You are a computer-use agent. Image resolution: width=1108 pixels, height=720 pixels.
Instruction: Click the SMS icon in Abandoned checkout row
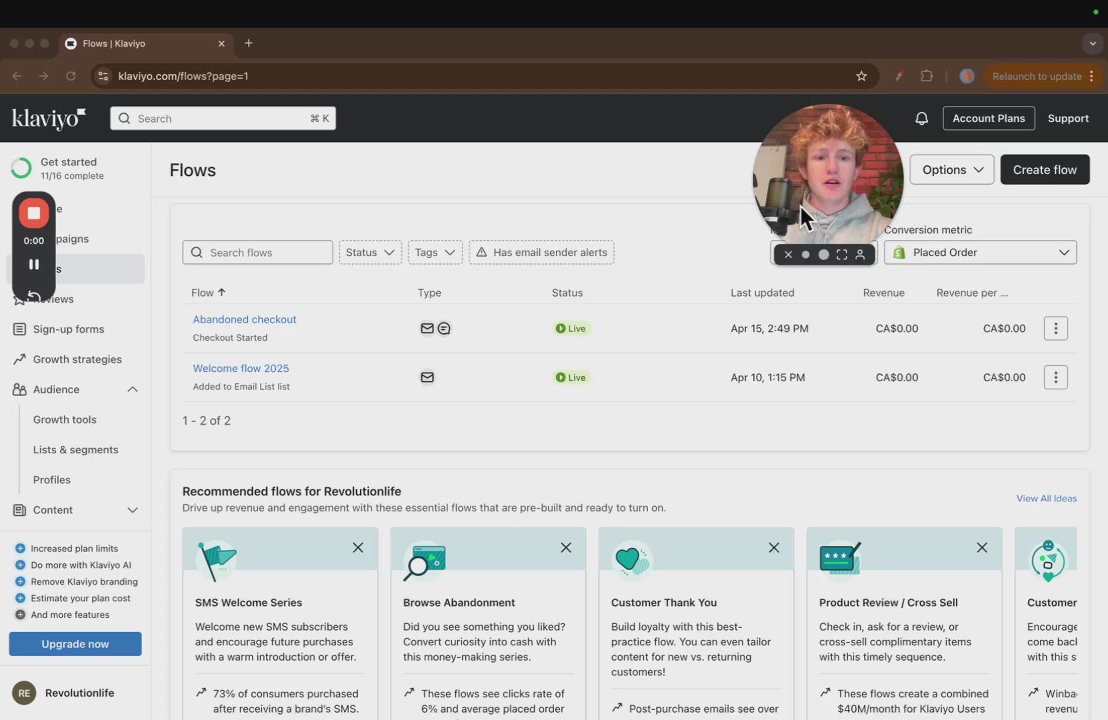444,329
